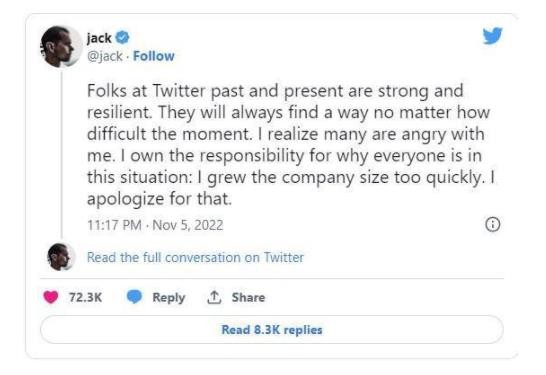Click the final line 'apologize for that.'

159,199
